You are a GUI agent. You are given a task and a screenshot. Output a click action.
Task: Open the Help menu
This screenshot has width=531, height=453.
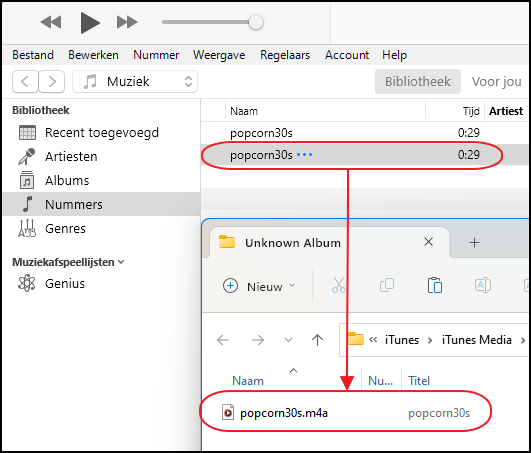click(x=395, y=55)
